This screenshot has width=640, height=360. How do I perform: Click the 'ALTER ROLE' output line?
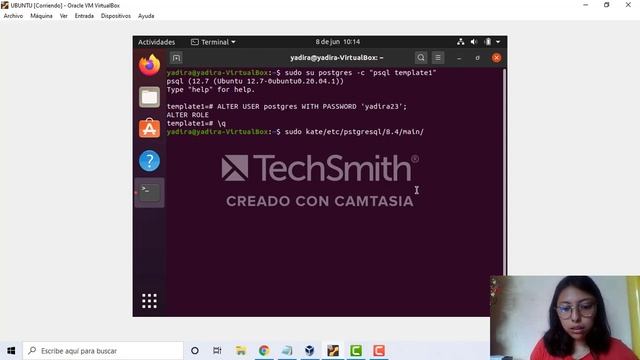coord(187,115)
